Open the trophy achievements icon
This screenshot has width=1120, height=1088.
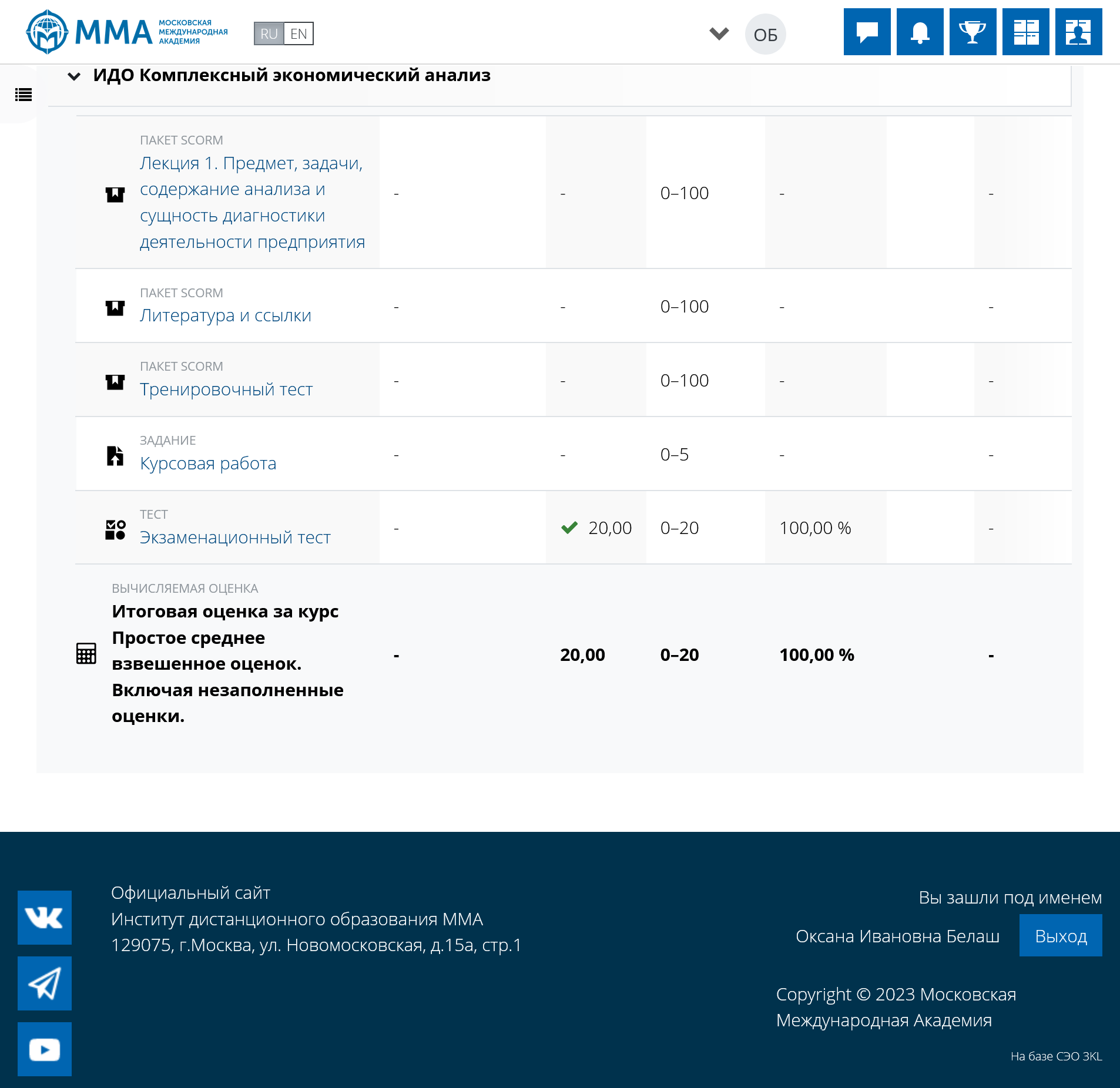(x=973, y=32)
